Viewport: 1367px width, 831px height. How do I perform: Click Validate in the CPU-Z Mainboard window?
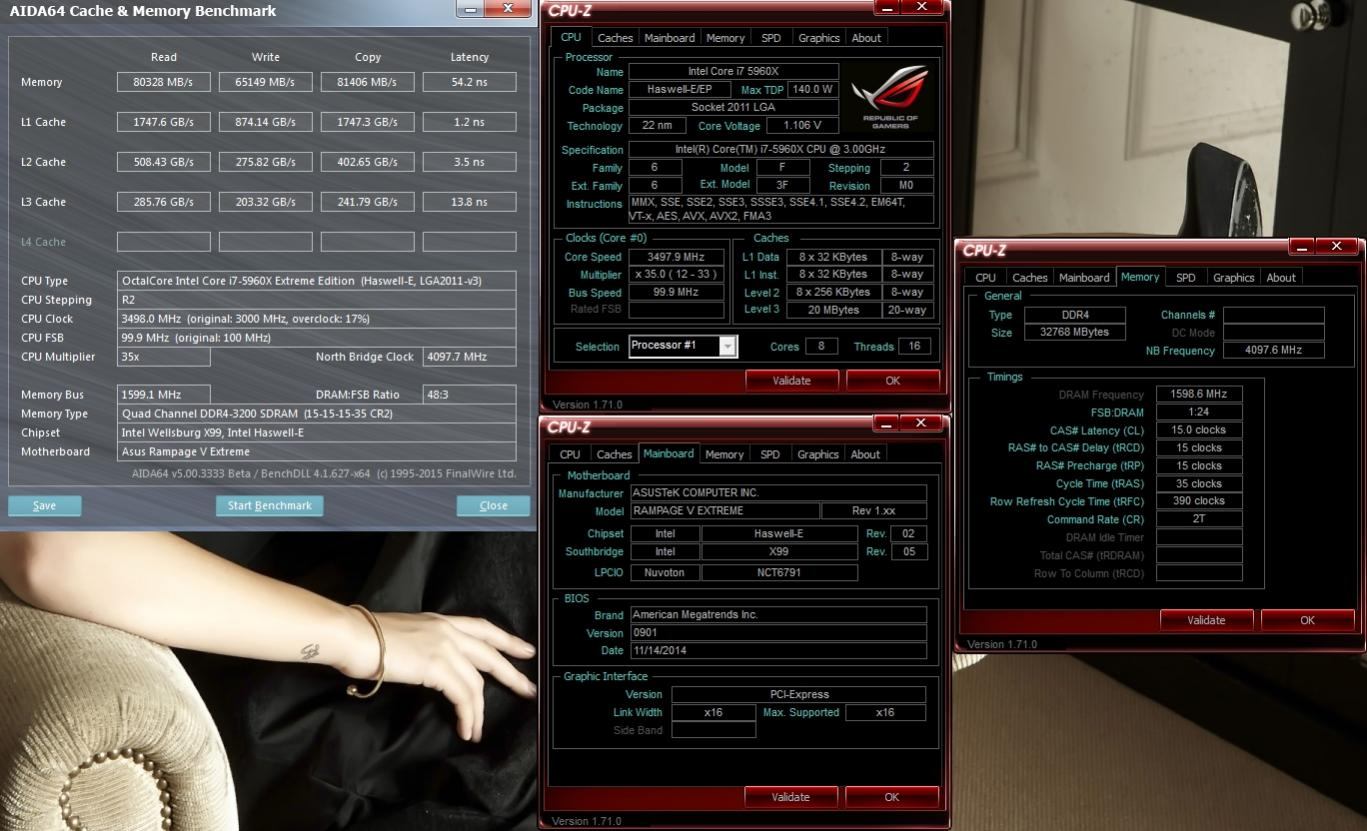[x=791, y=797]
